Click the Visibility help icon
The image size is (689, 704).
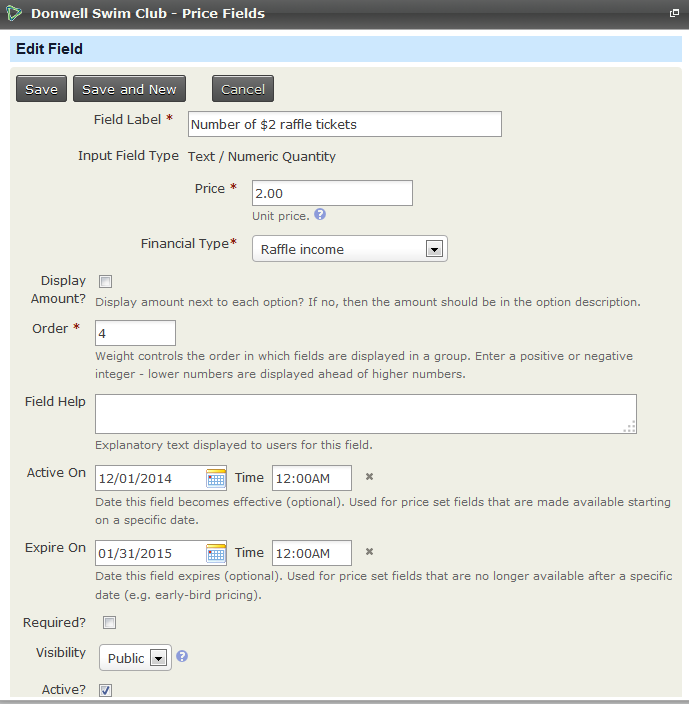(182, 657)
